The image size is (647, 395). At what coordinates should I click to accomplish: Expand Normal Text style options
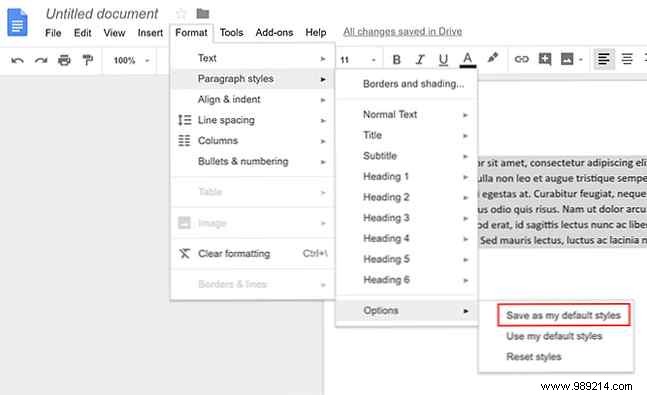[407, 115]
